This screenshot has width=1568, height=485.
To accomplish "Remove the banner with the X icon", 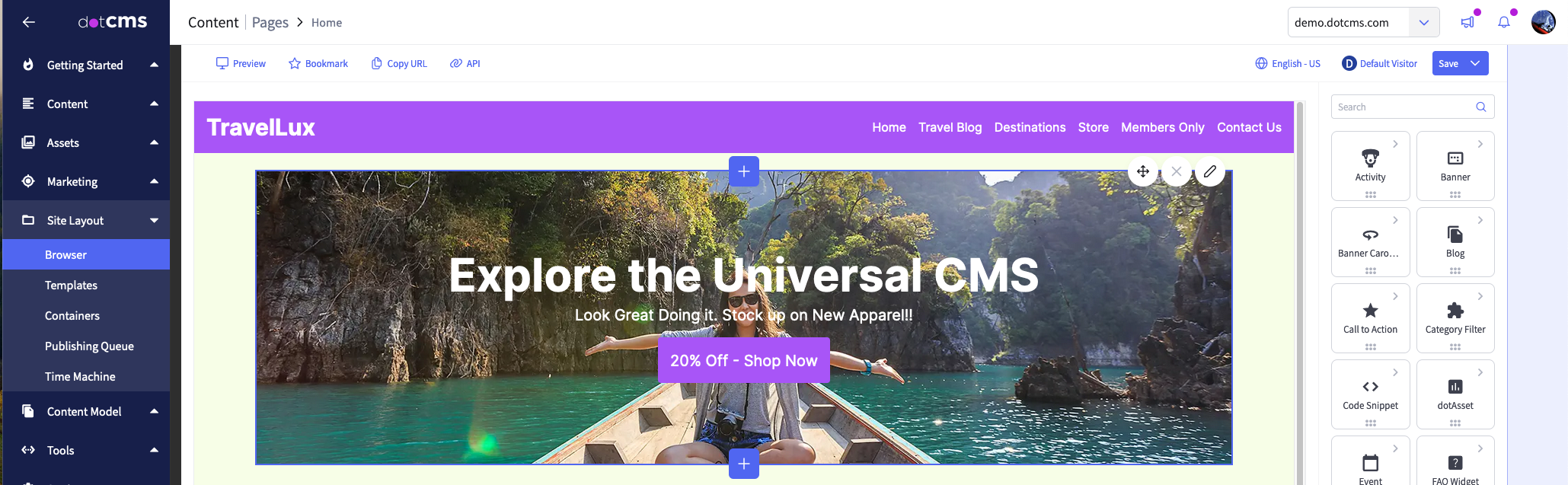I will pyautogui.click(x=1176, y=171).
